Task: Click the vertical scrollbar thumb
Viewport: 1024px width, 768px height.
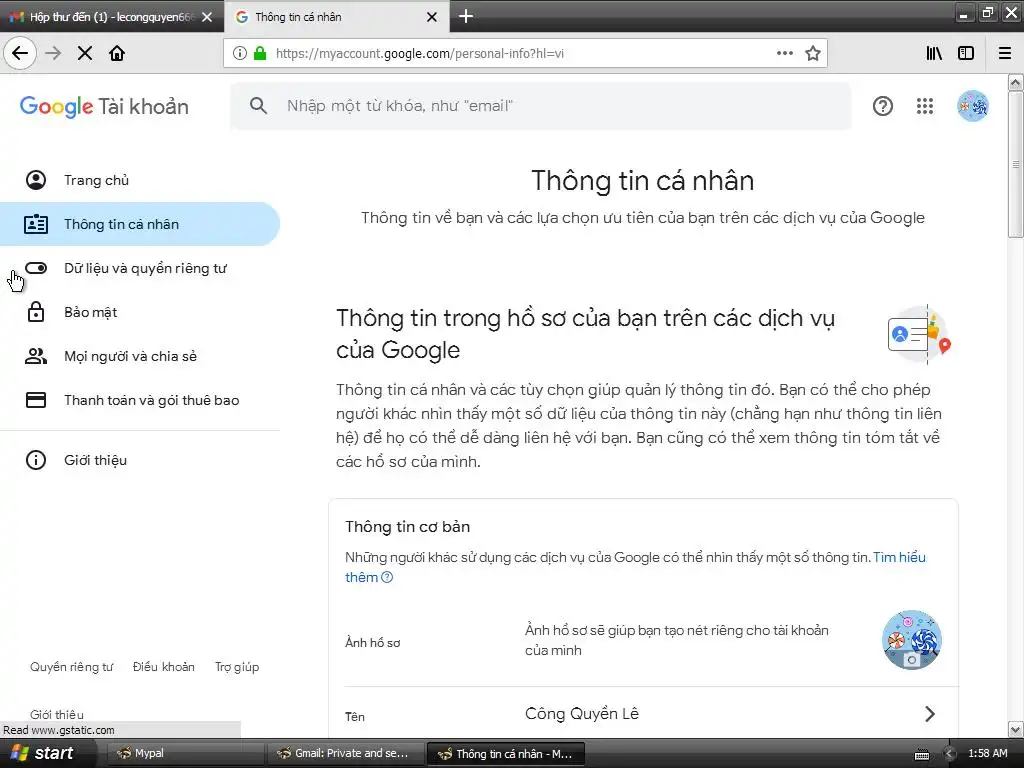Action: coord(1016,164)
